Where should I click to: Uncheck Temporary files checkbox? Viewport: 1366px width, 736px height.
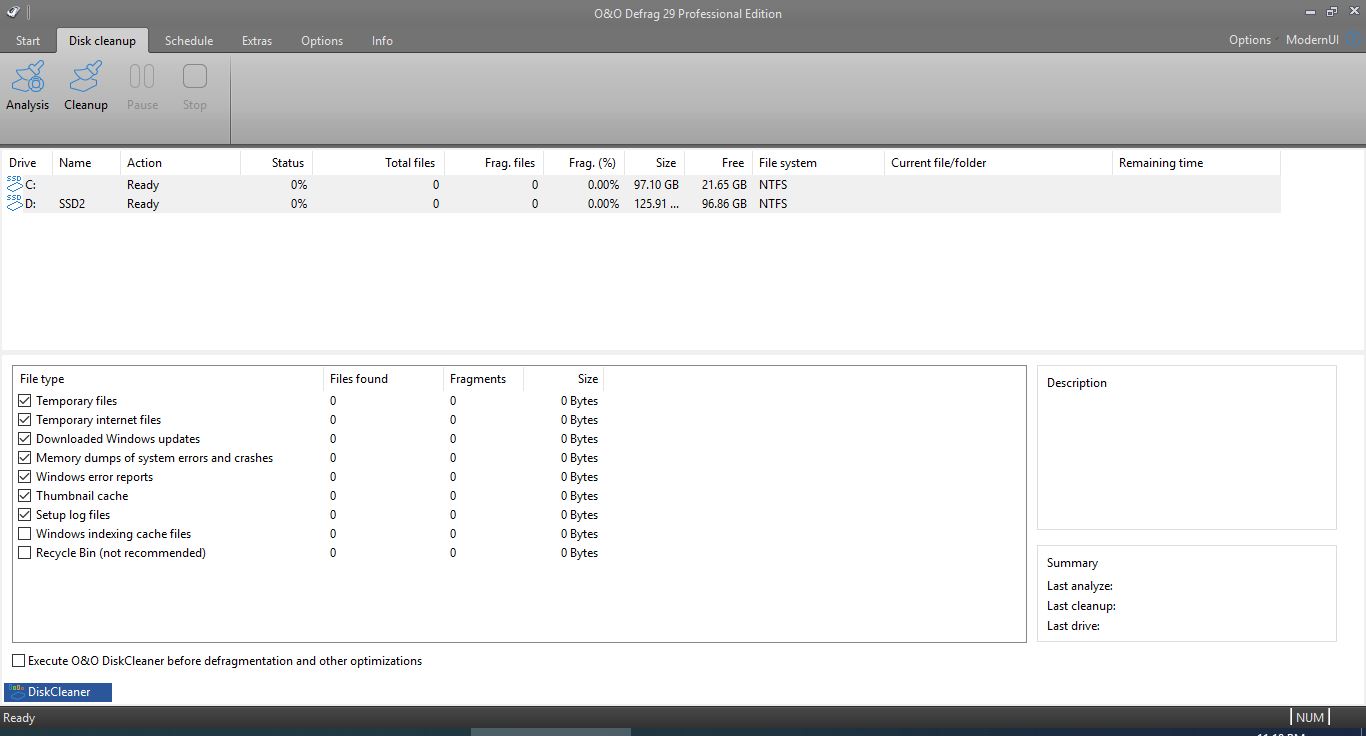[25, 401]
